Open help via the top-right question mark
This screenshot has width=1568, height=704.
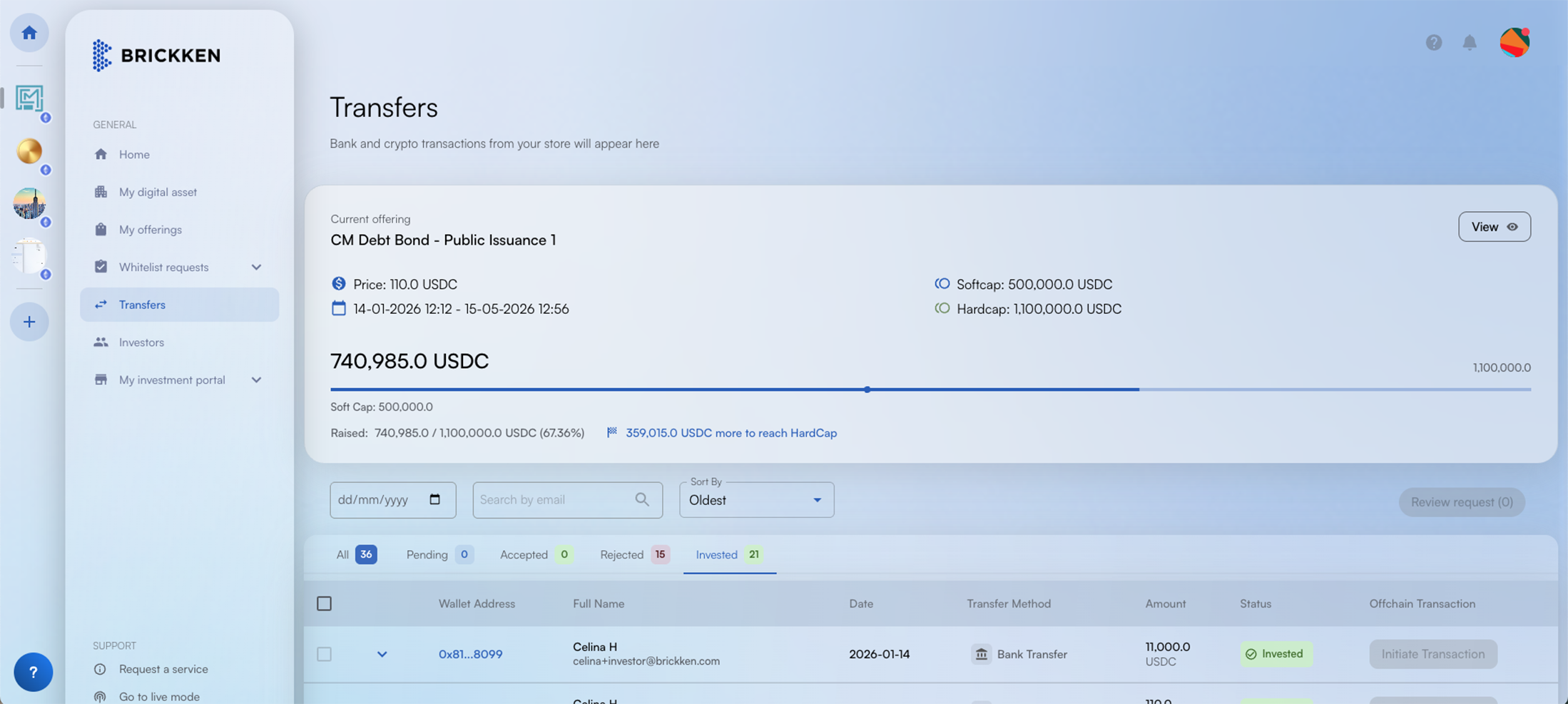pos(1434,43)
